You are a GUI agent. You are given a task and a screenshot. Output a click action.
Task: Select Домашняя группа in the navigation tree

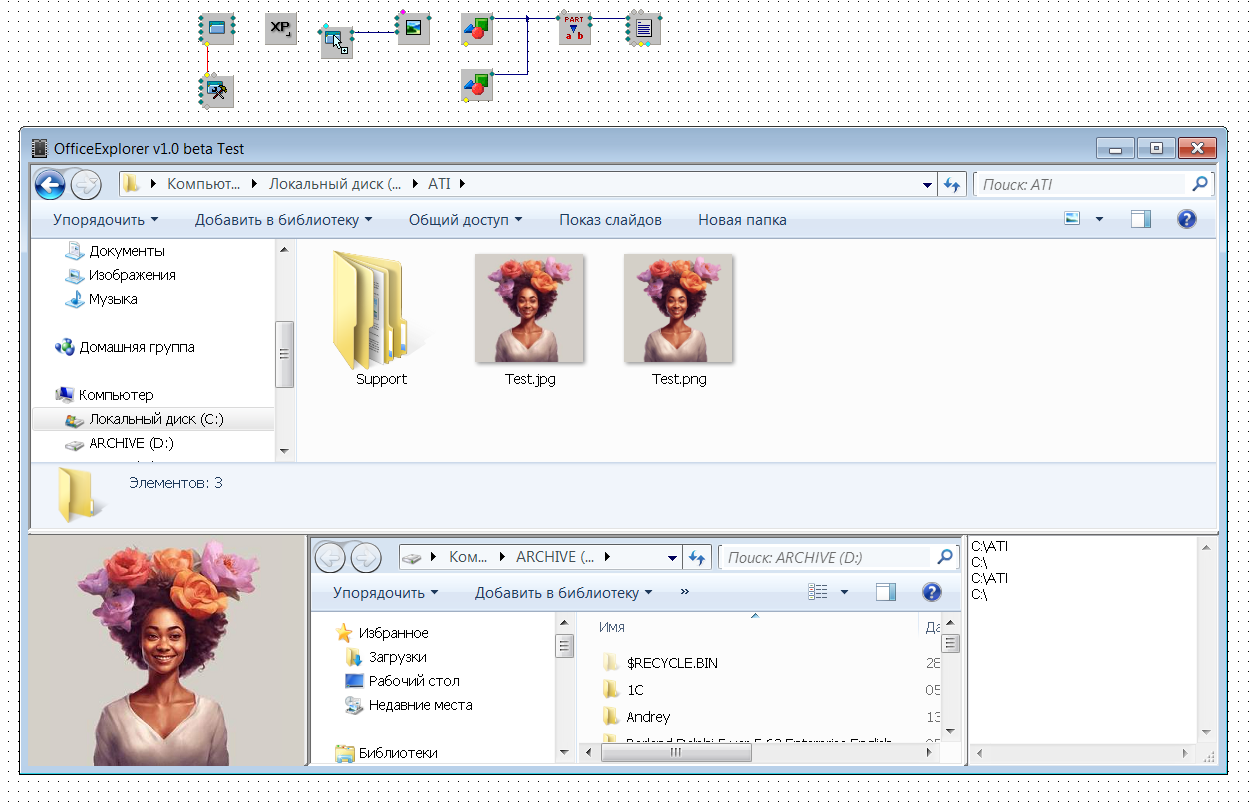point(125,347)
